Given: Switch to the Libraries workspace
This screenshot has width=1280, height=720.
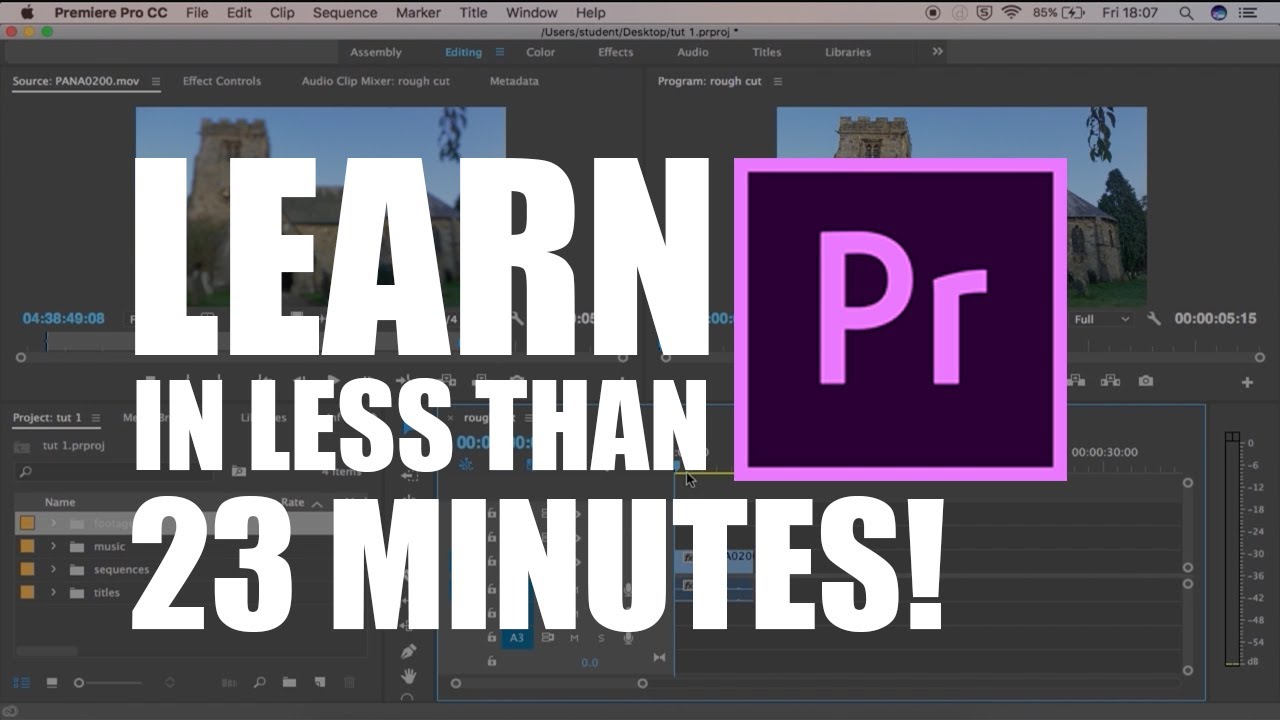Looking at the screenshot, I should pos(847,52).
